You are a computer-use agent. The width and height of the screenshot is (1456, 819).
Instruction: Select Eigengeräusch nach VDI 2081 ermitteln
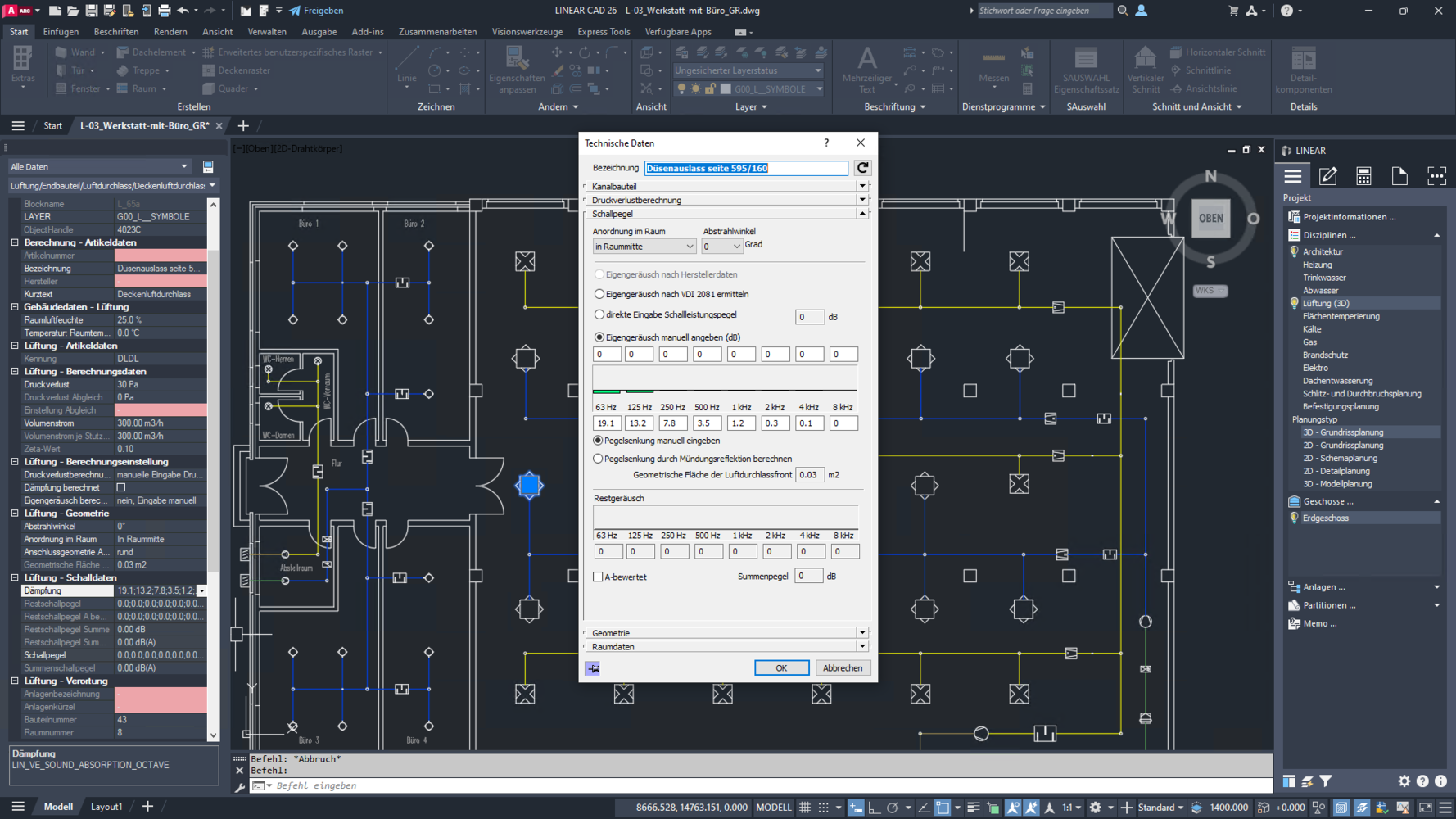pyautogui.click(x=599, y=294)
